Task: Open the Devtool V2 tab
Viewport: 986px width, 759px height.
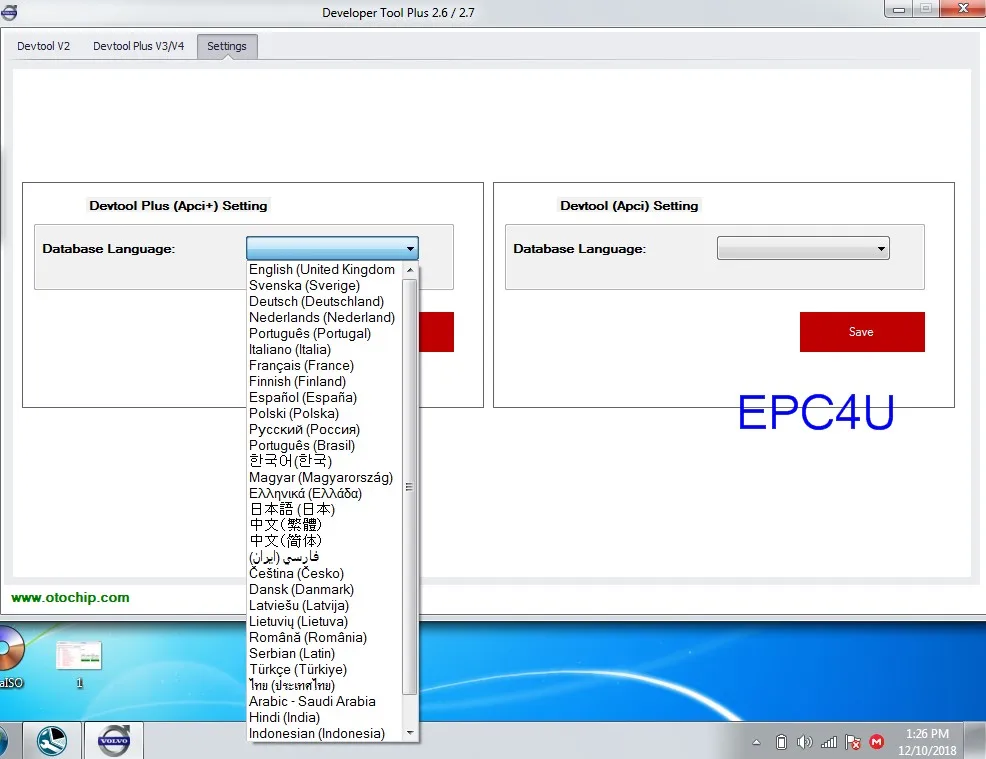Action: tap(43, 46)
